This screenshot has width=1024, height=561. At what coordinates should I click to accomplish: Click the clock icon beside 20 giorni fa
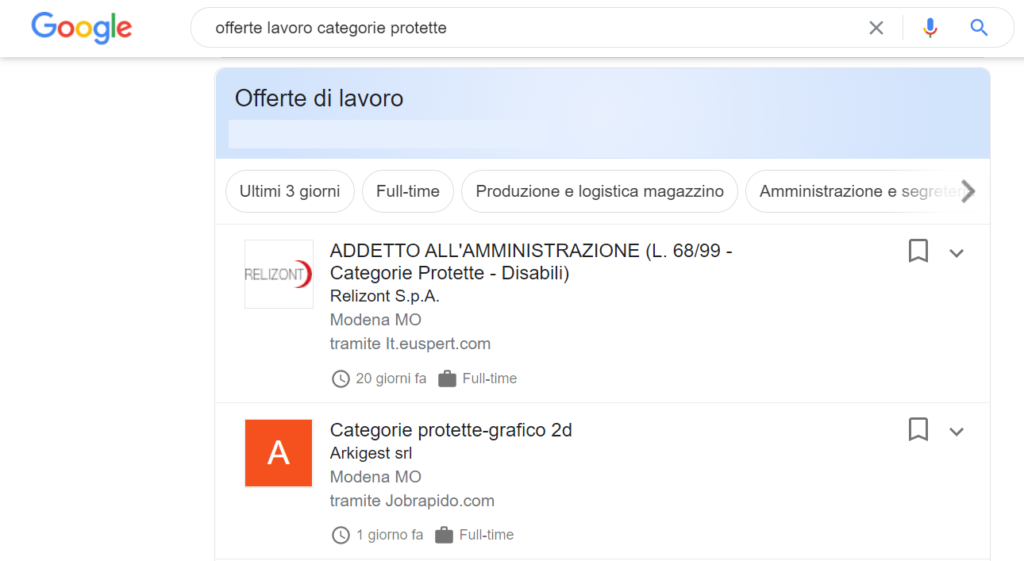tap(340, 379)
